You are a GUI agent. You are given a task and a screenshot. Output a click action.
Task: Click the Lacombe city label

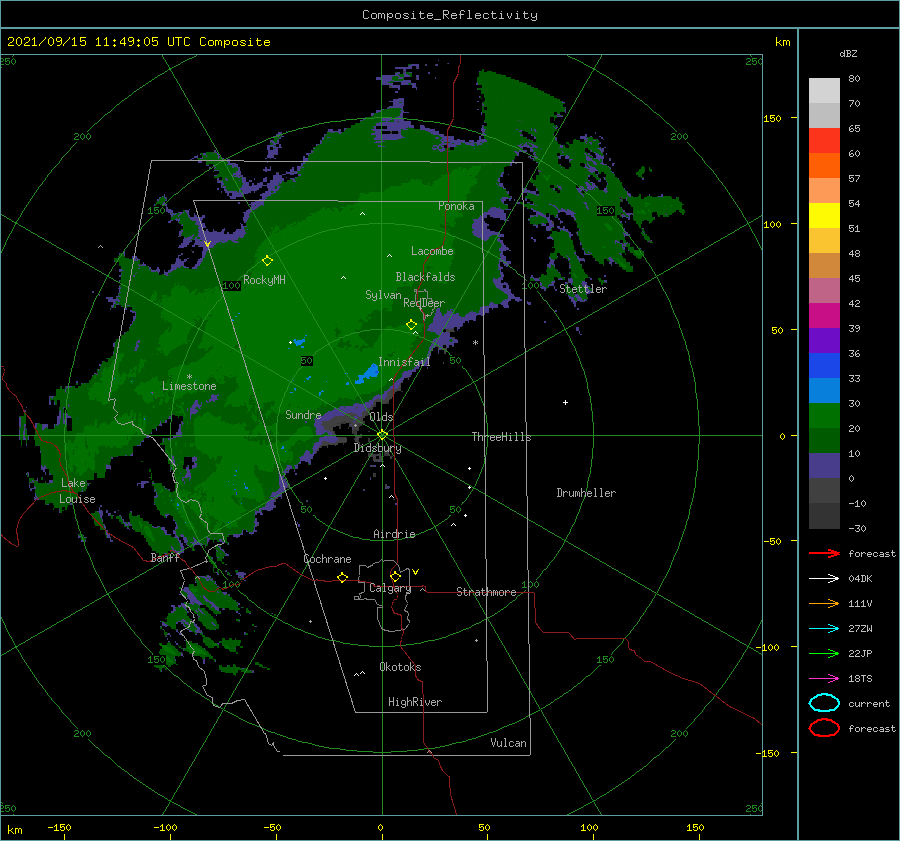pyautogui.click(x=432, y=251)
